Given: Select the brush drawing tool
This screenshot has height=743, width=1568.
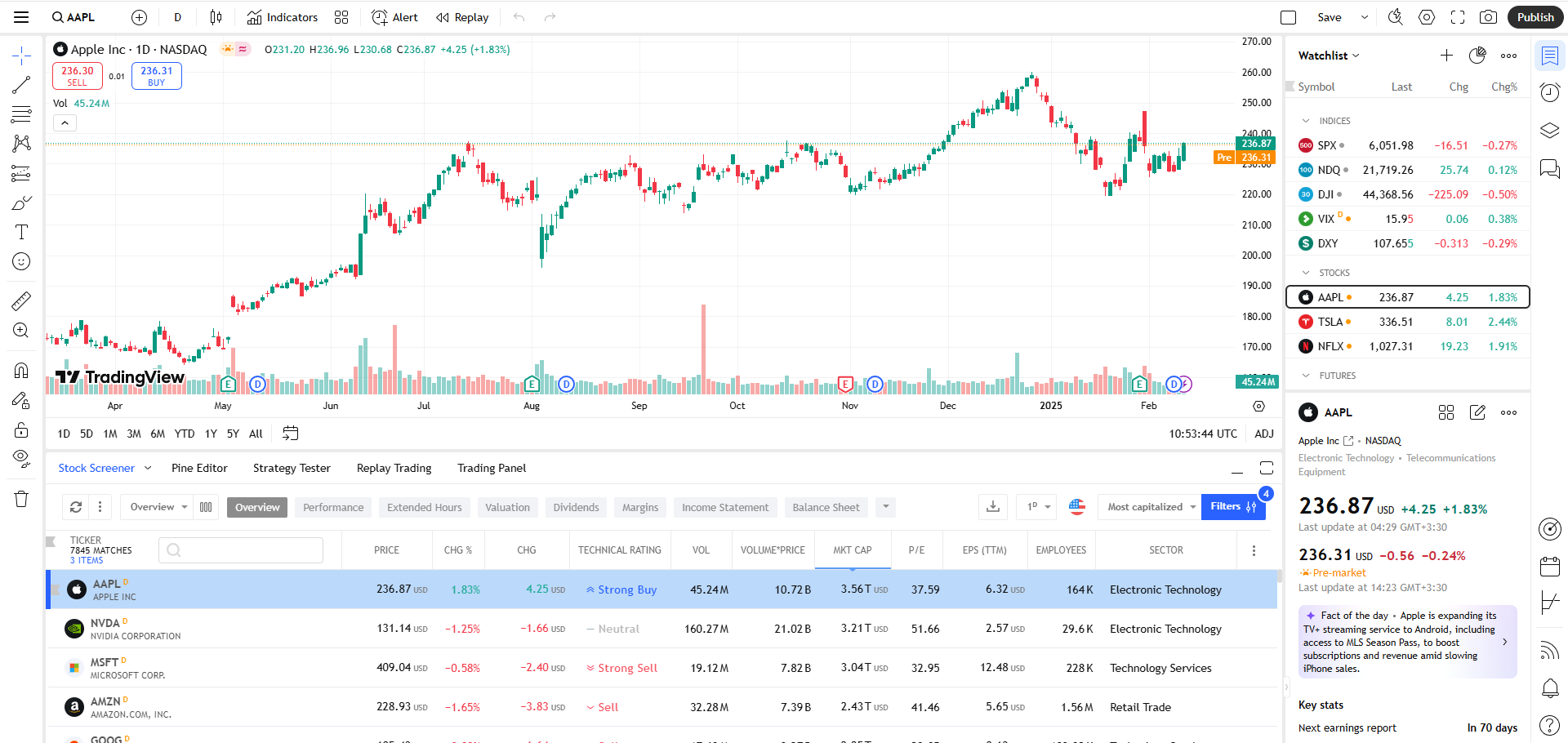Looking at the screenshot, I should point(21,202).
